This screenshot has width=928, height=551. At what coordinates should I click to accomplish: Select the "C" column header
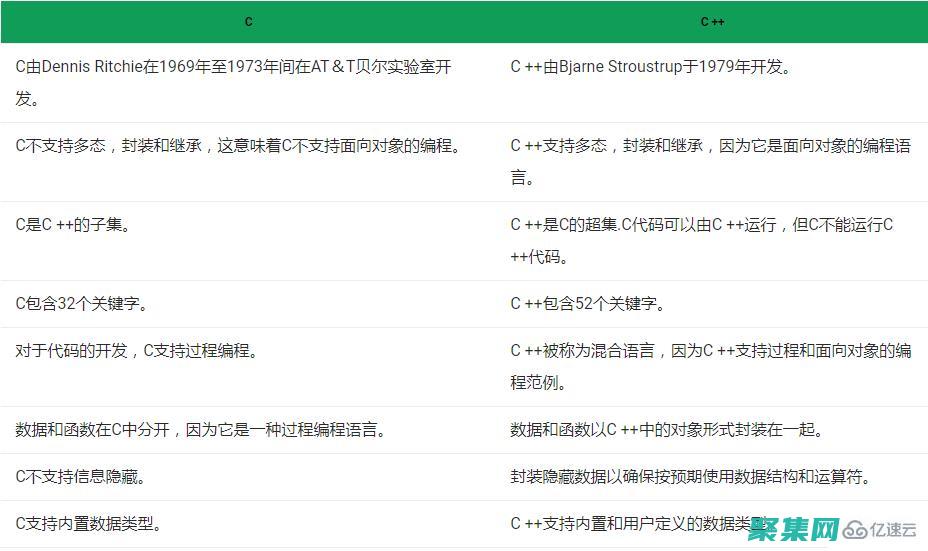tap(248, 22)
